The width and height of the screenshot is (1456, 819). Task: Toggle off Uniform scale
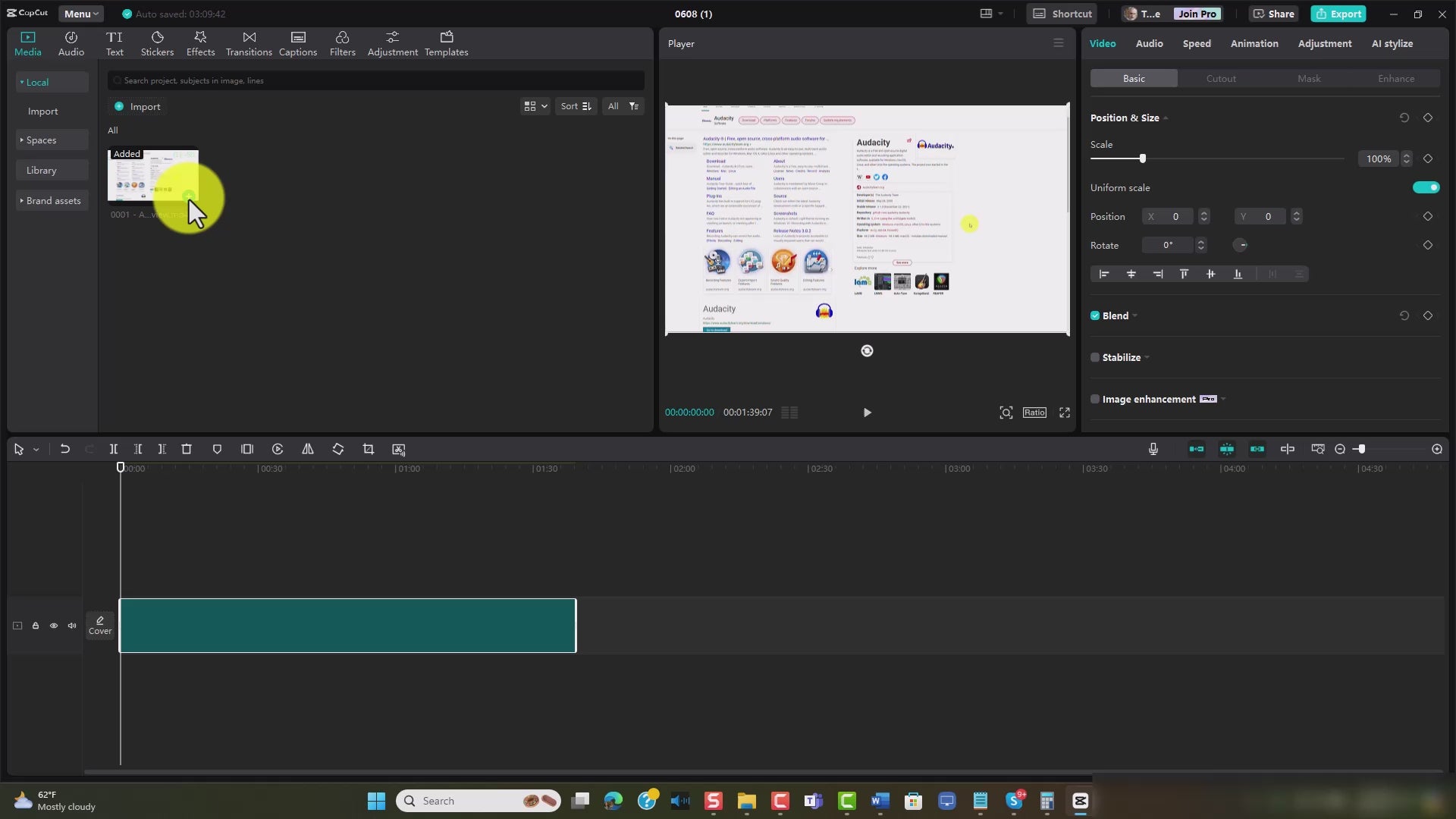(x=1425, y=187)
